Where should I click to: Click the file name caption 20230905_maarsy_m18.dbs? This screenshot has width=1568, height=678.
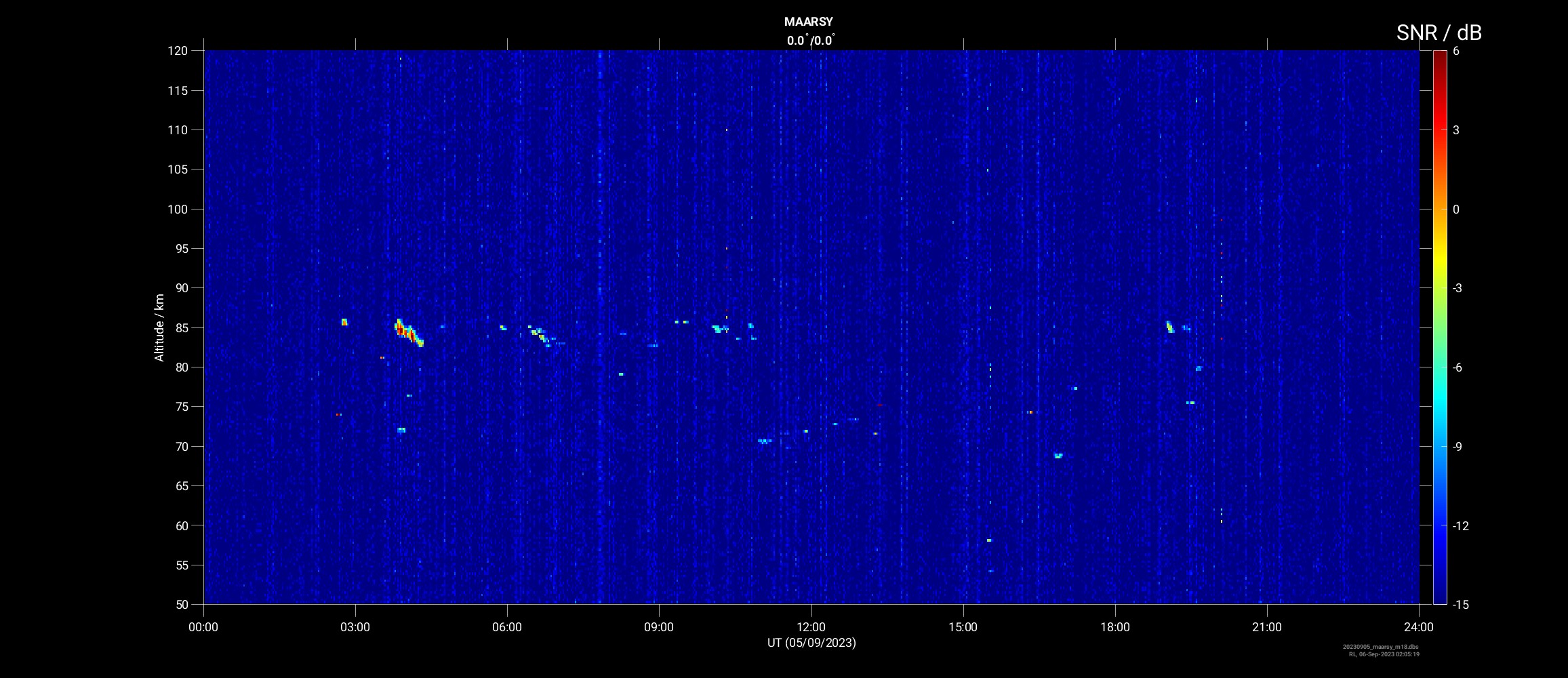point(1380,647)
